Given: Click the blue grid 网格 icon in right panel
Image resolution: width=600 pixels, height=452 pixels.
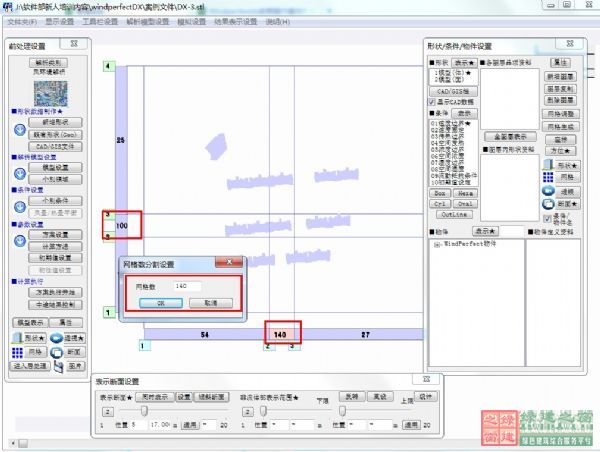Looking at the screenshot, I should tap(548, 176).
